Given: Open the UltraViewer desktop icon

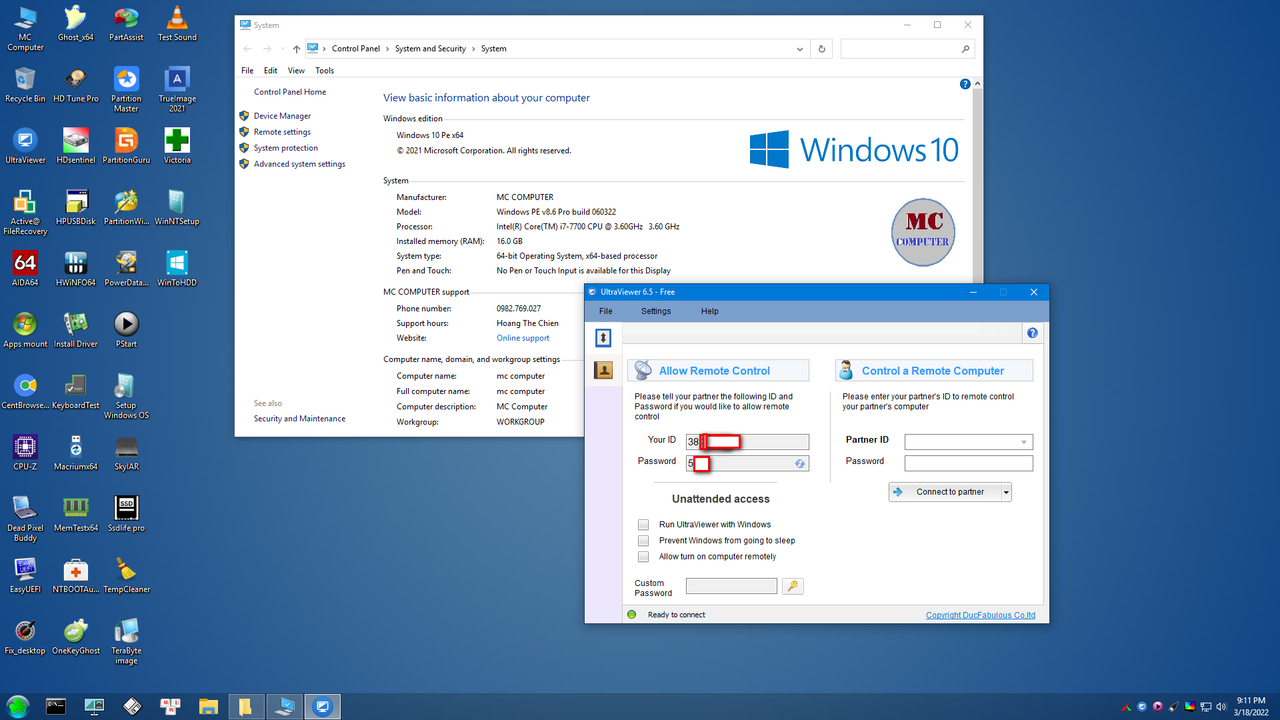Looking at the screenshot, I should (x=25, y=146).
